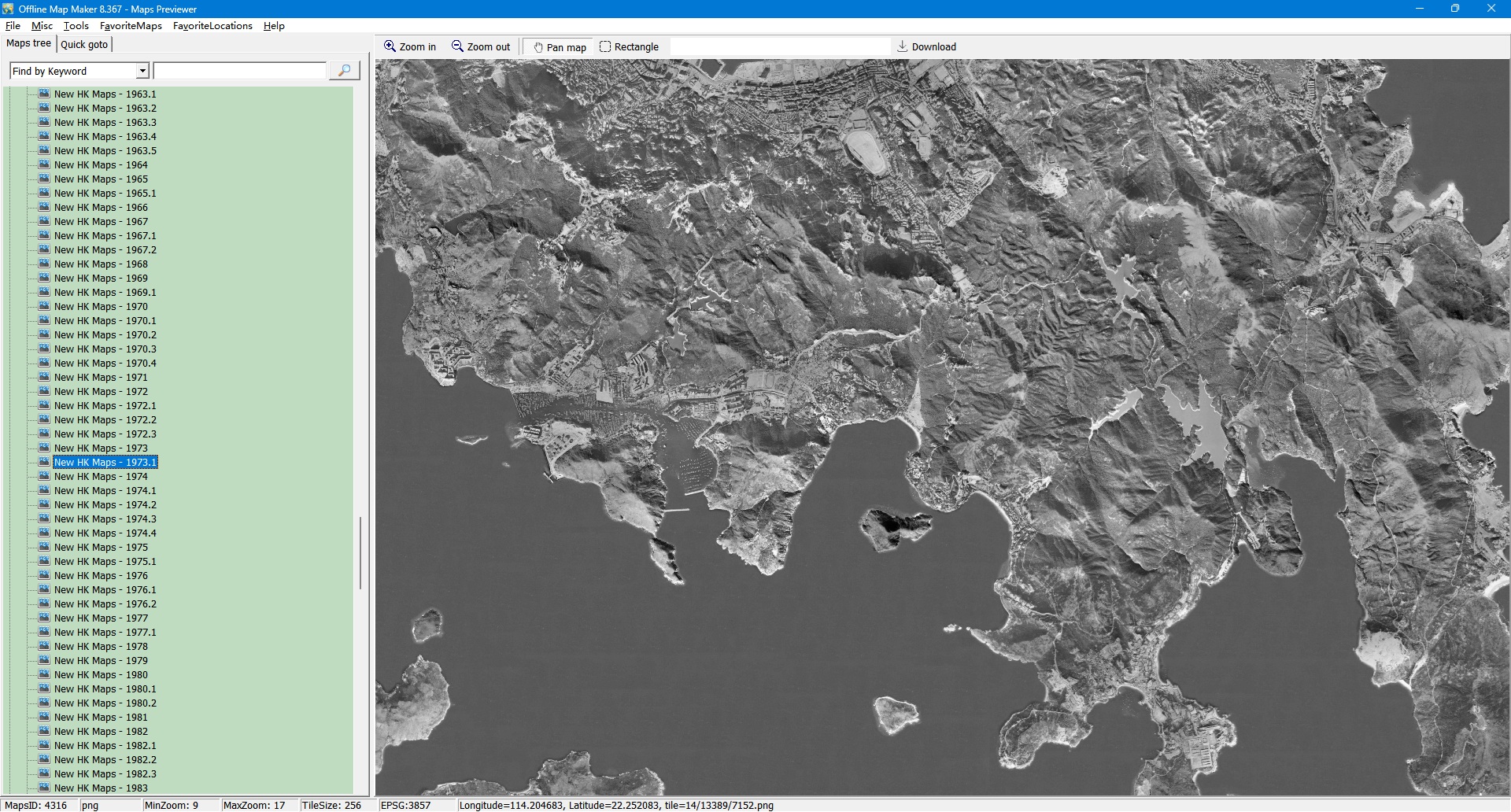
Task: Open the FavoriteMaps menu
Action: click(x=131, y=25)
